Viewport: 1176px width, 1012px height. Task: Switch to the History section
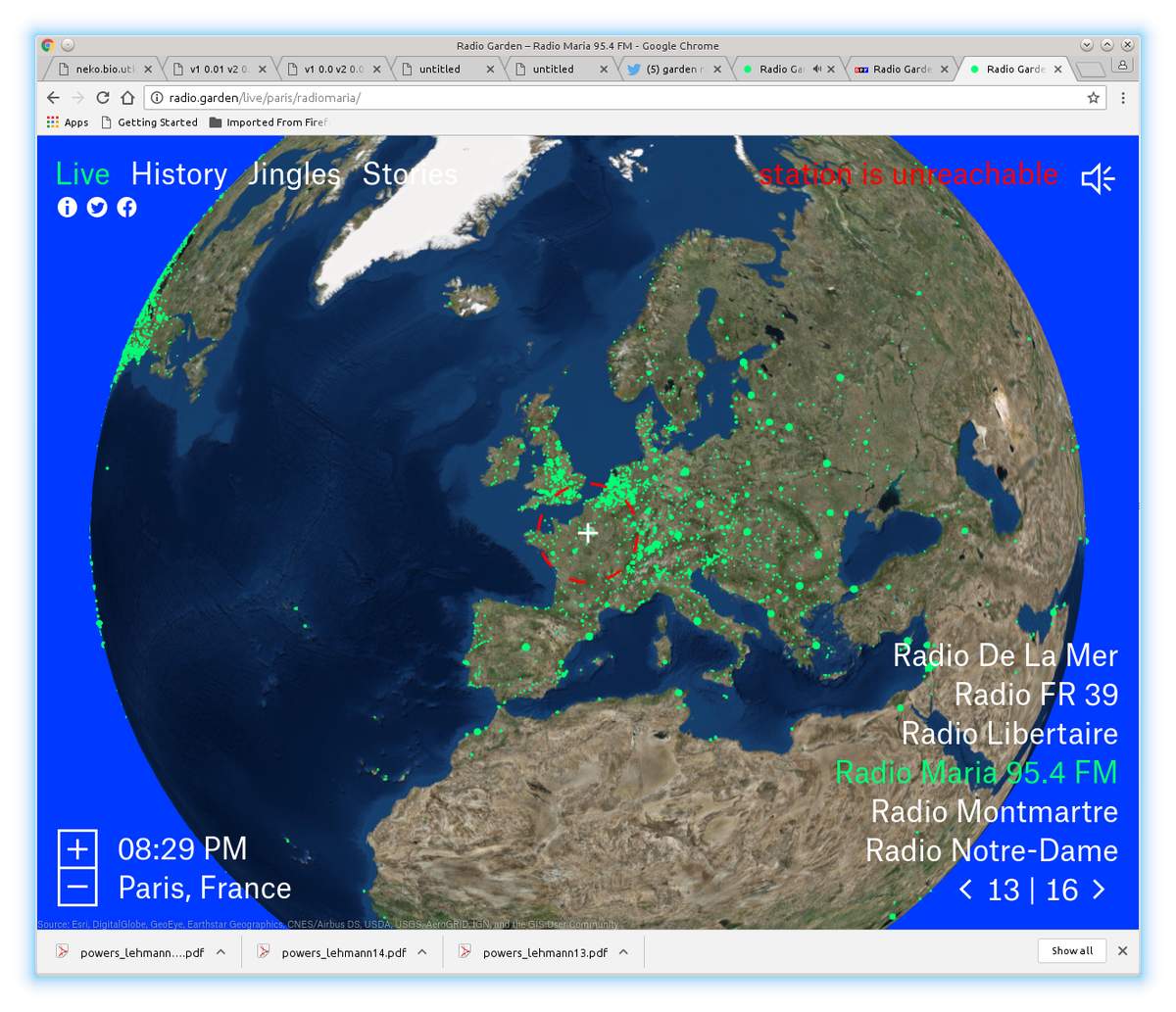[x=179, y=174]
